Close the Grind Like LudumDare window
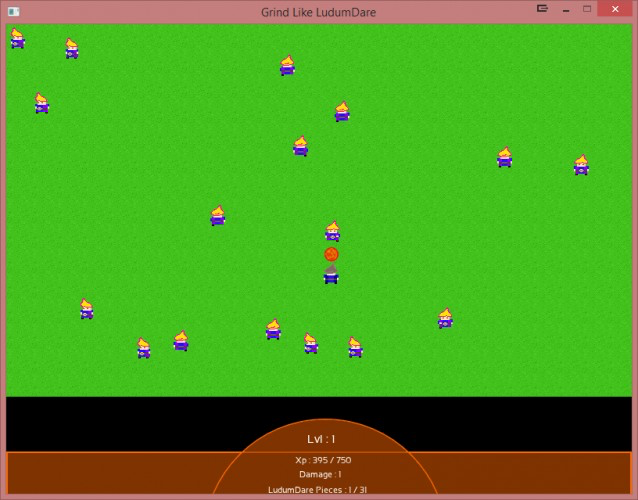 pyautogui.click(x=615, y=9)
